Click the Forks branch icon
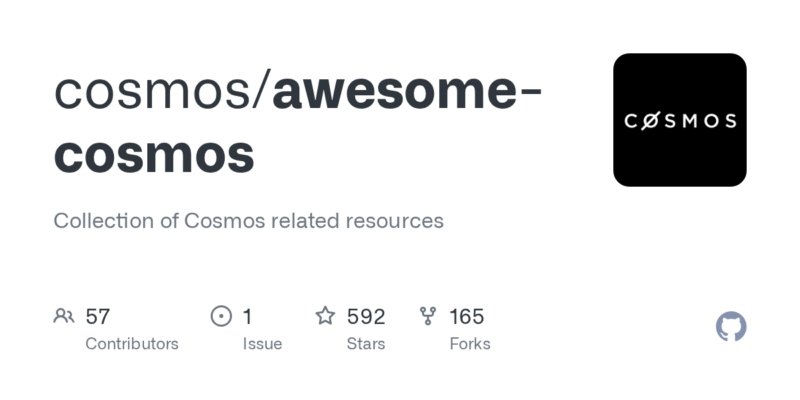This screenshot has width=800, height=400. click(x=428, y=316)
